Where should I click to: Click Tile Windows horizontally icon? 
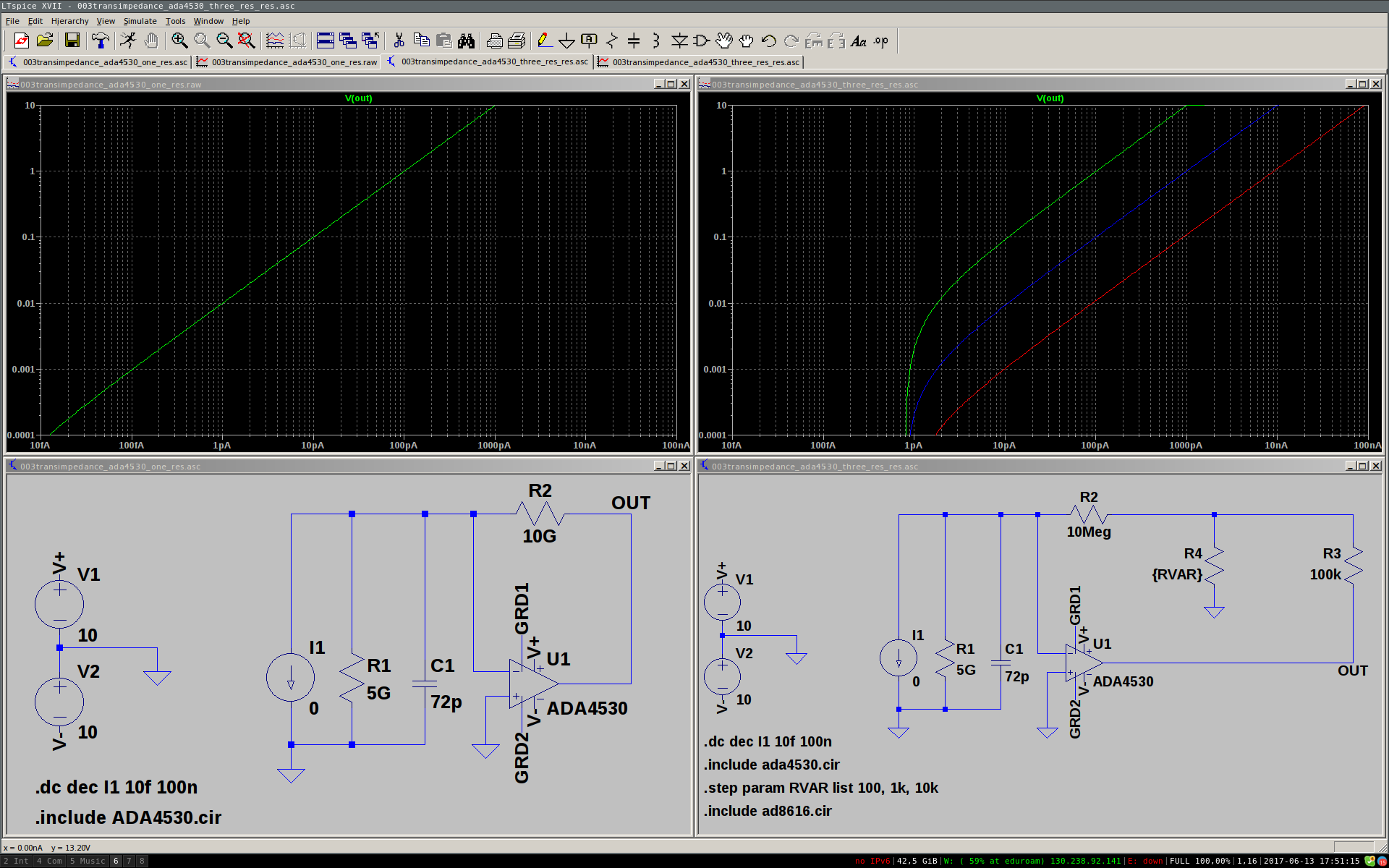point(325,41)
